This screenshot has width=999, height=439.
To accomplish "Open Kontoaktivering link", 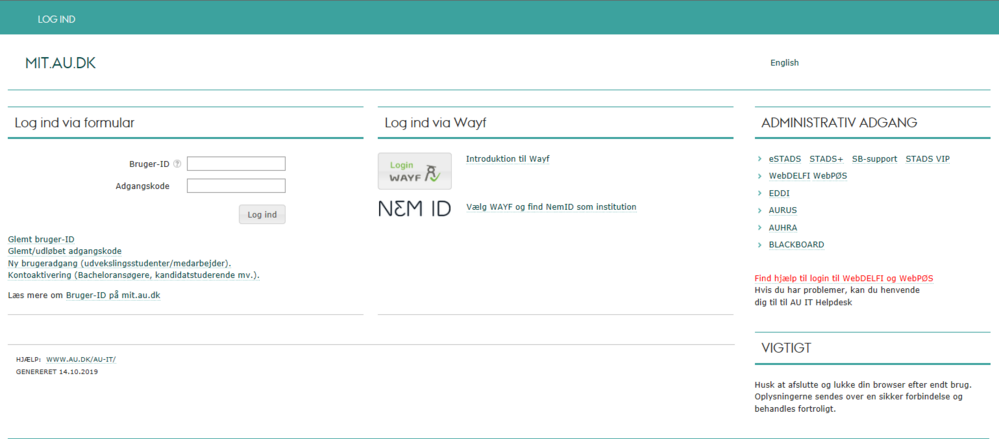I will 134,275.
